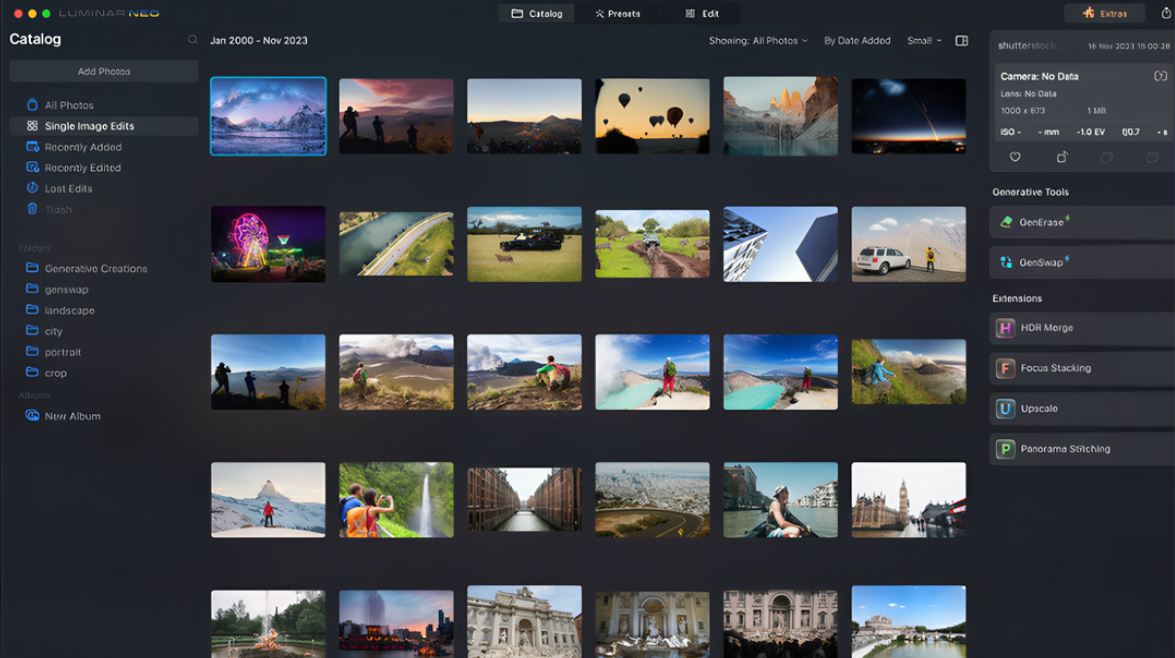This screenshot has width=1175, height=658.
Task: Switch to the Edit tab
Action: pos(702,13)
